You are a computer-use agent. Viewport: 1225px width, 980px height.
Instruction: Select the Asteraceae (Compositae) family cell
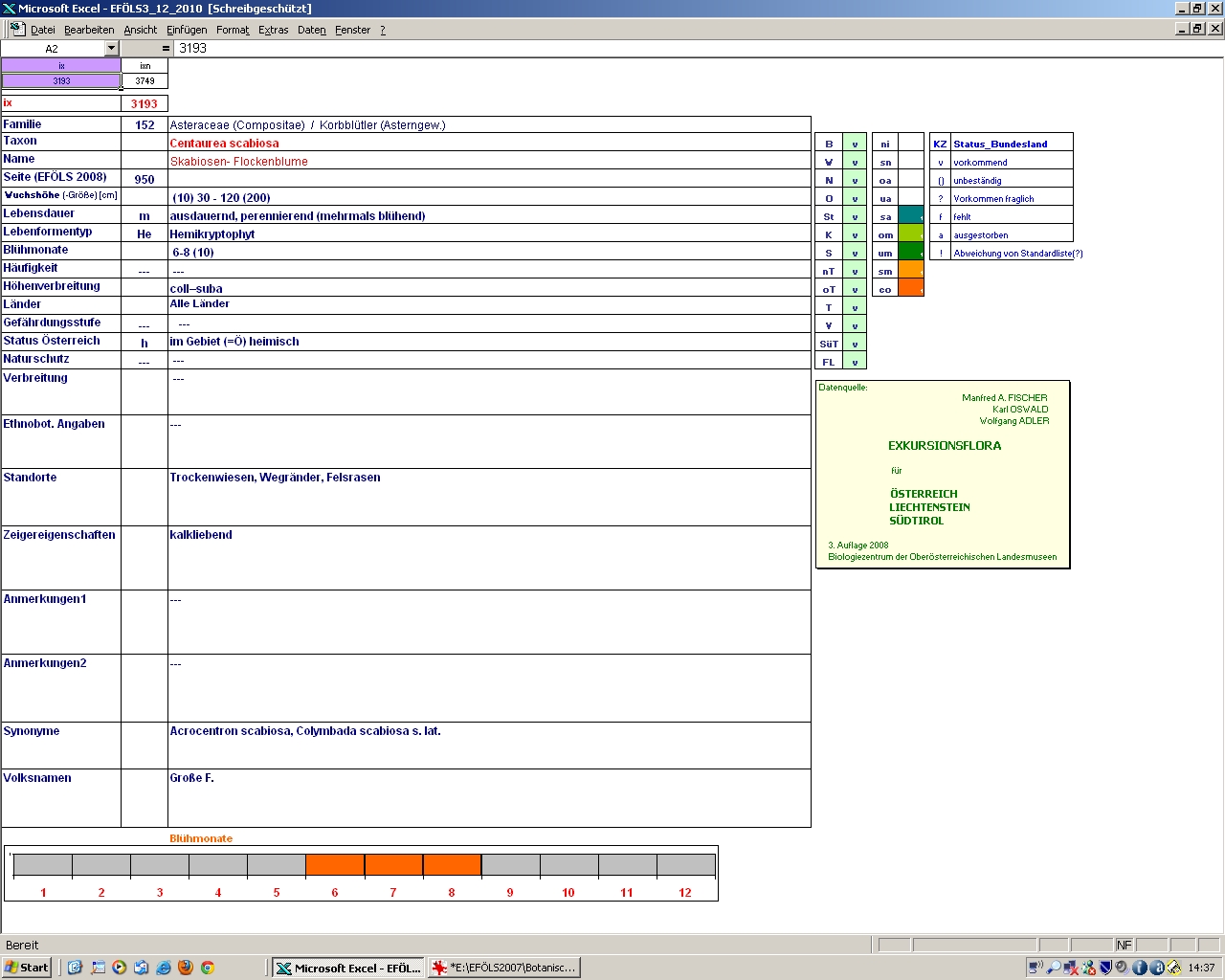[489, 124]
